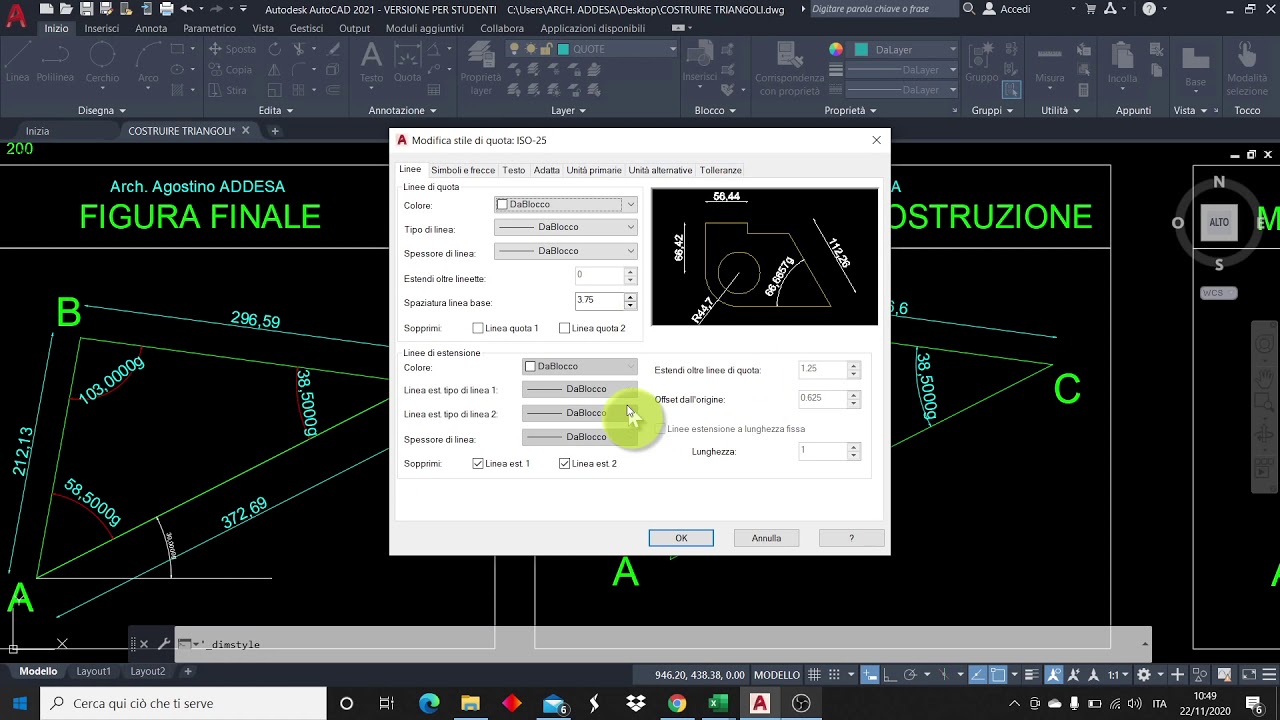Select the Linea draw tool in ribbon
Image resolution: width=1280 pixels, height=720 pixels.
17,62
